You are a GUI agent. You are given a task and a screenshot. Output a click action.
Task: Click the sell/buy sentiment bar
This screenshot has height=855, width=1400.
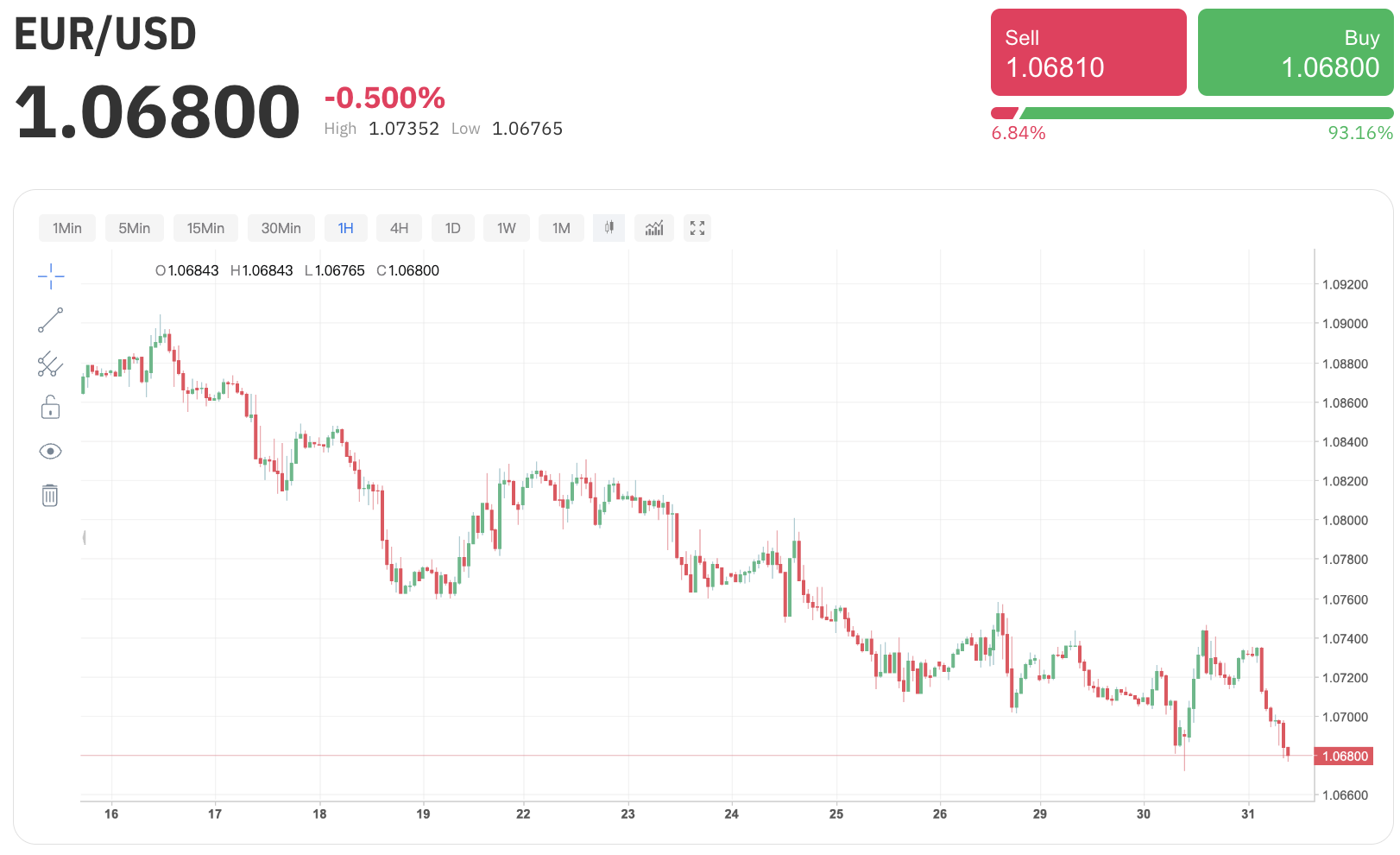click(x=1191, y=113)
